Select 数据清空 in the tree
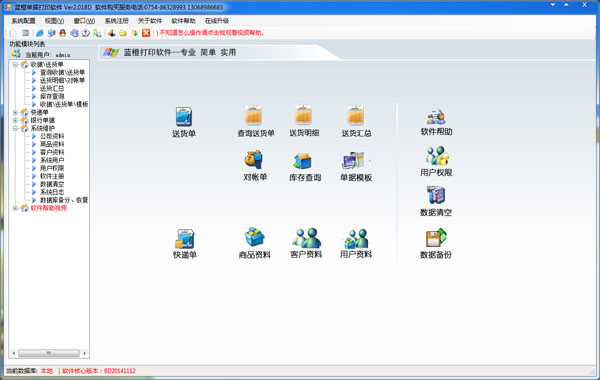 [52, 184]
